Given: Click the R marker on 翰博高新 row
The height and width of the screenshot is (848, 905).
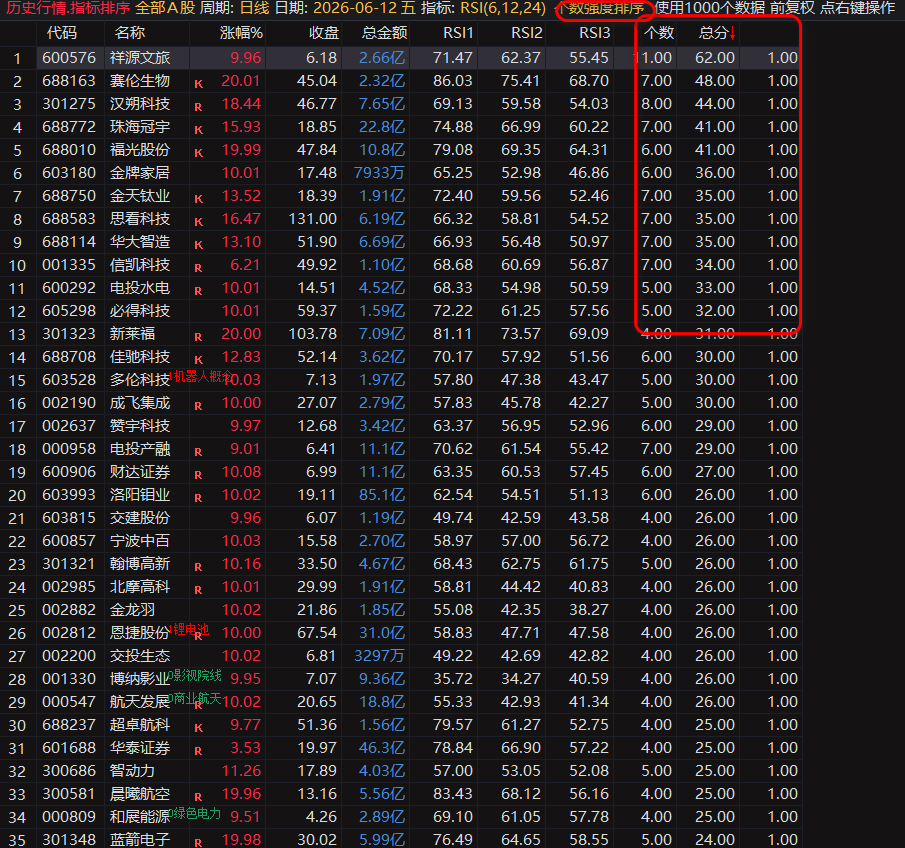Looking at the screenshot, I should [x=198, y=567].
